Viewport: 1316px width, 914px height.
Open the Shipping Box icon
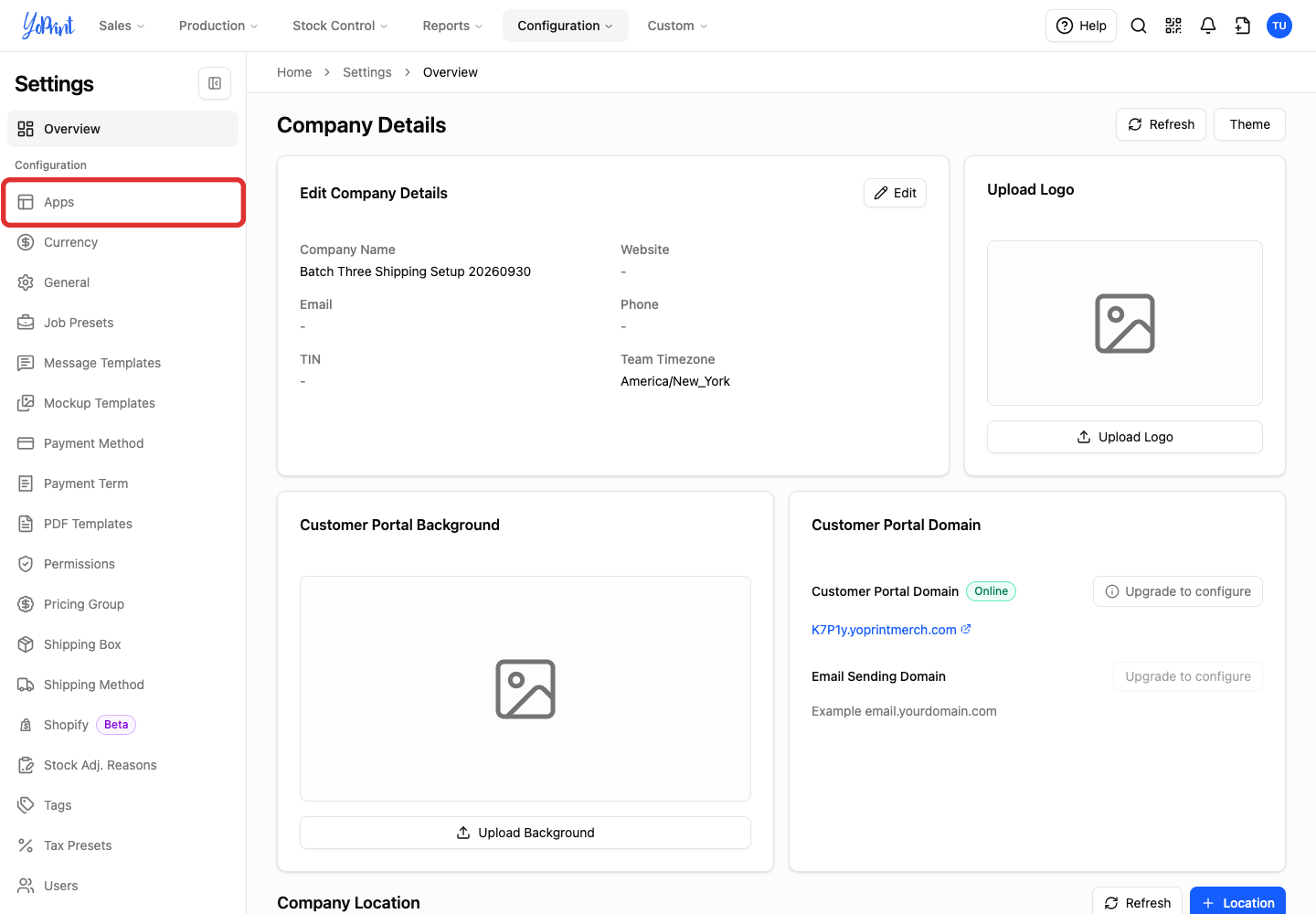(26, 644)
